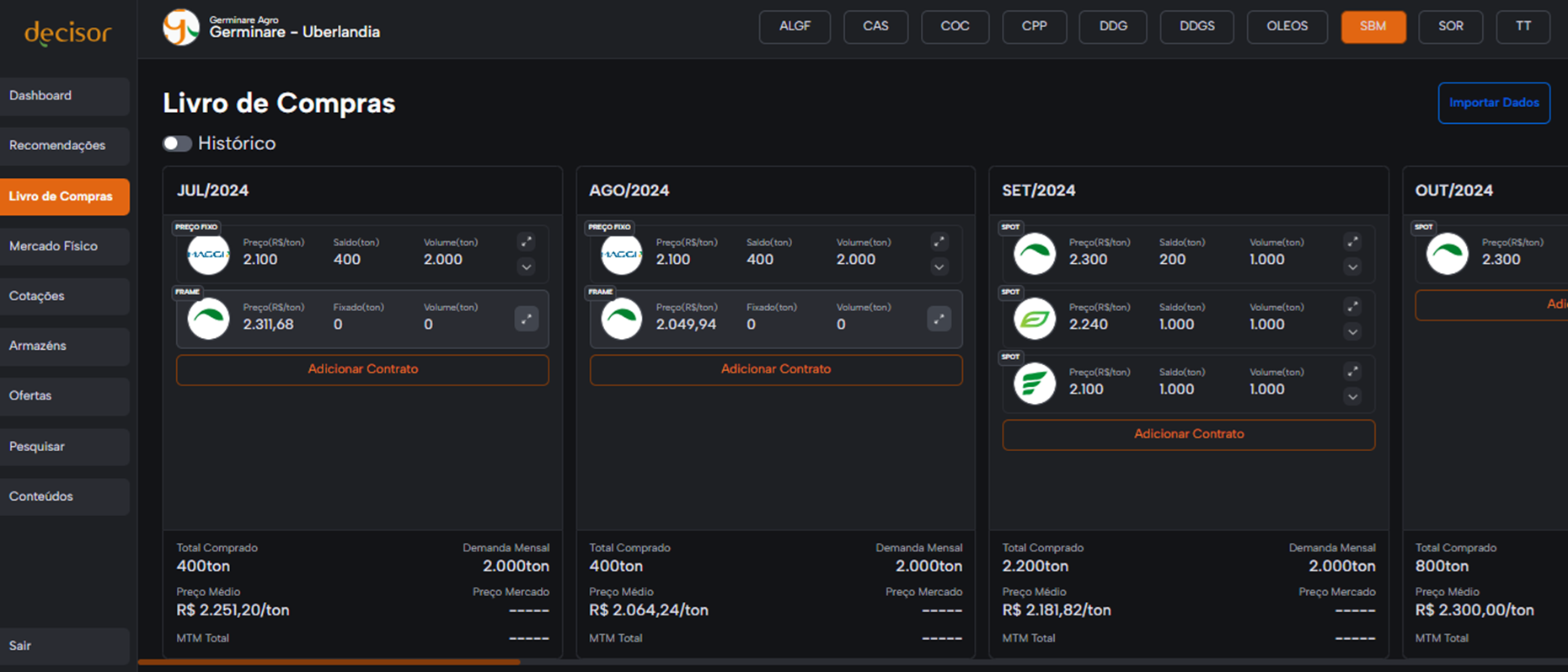This screenshot has width=1568, height=672.
Task: Open Armazéns in the sidebar
Action: coord(65,346)
